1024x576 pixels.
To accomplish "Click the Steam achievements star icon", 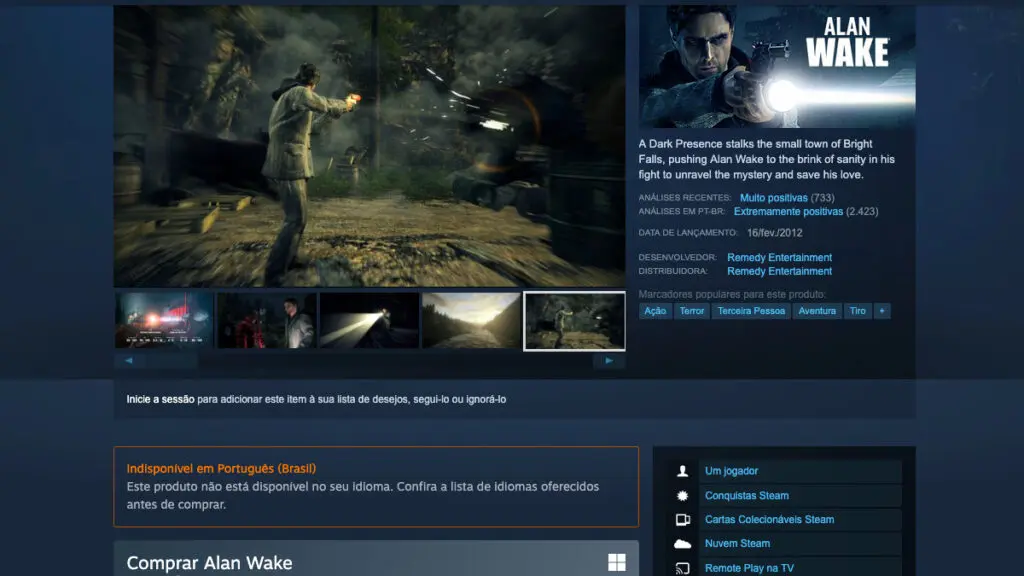I will click(683, 495).
